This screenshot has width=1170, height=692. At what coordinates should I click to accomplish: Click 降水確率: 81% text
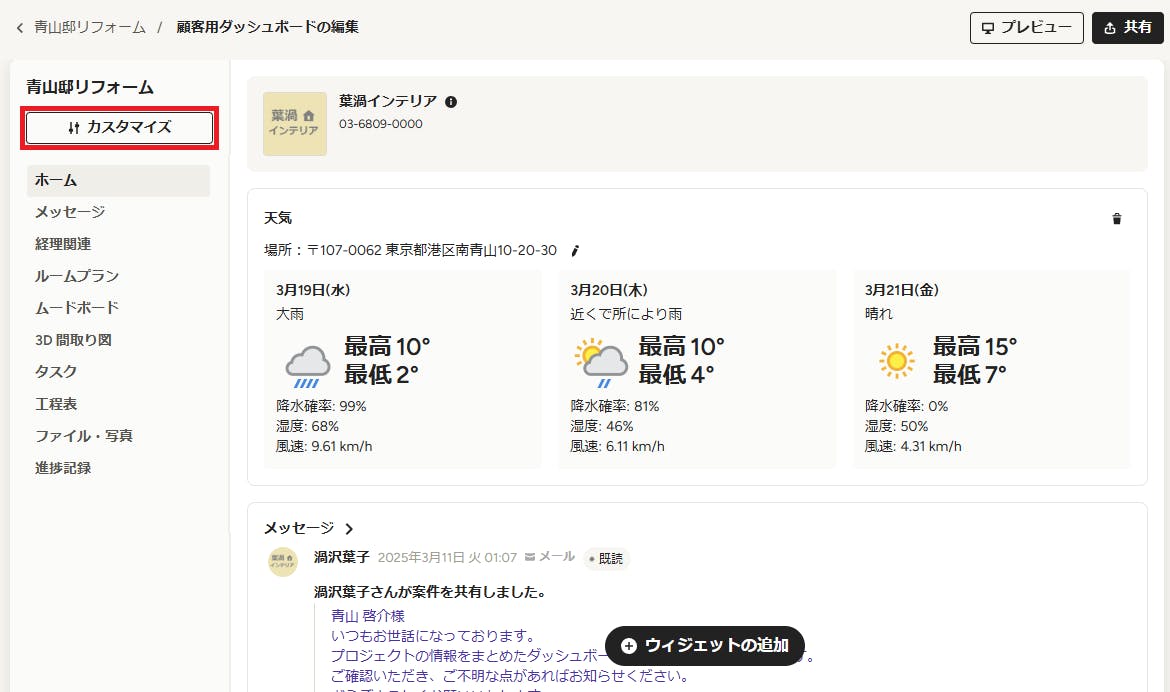(615, 406)
